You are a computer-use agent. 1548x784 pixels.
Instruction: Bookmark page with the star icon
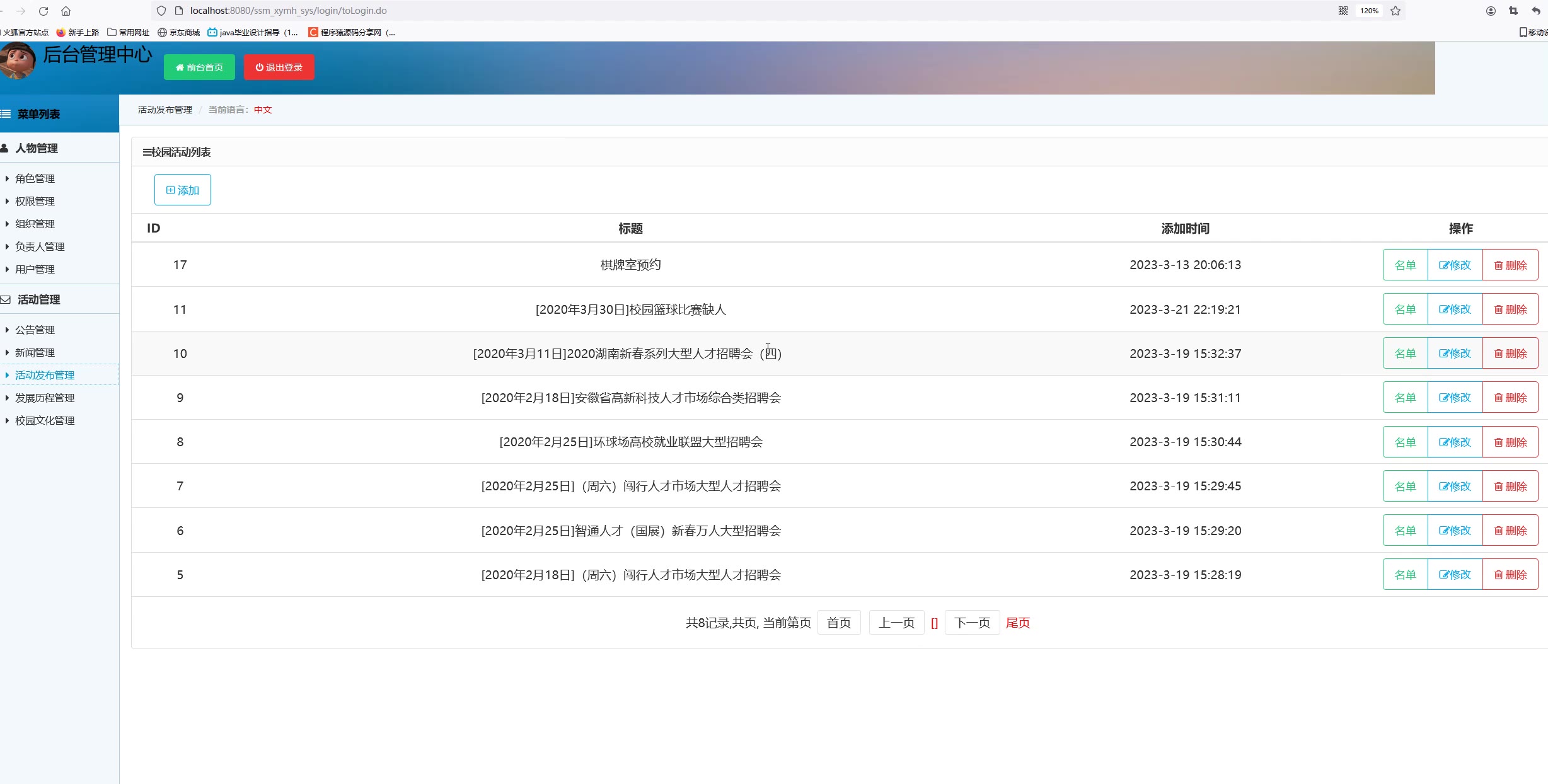[1395, 11]
